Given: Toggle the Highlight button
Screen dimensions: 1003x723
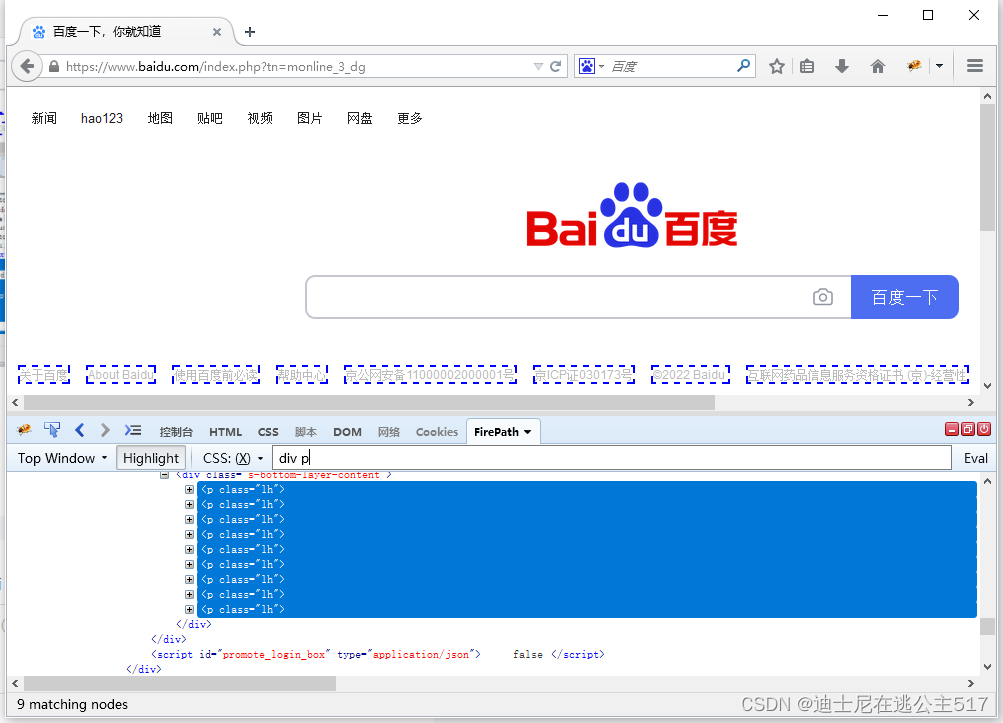Looking at the screenshot, I should [151, 458].
